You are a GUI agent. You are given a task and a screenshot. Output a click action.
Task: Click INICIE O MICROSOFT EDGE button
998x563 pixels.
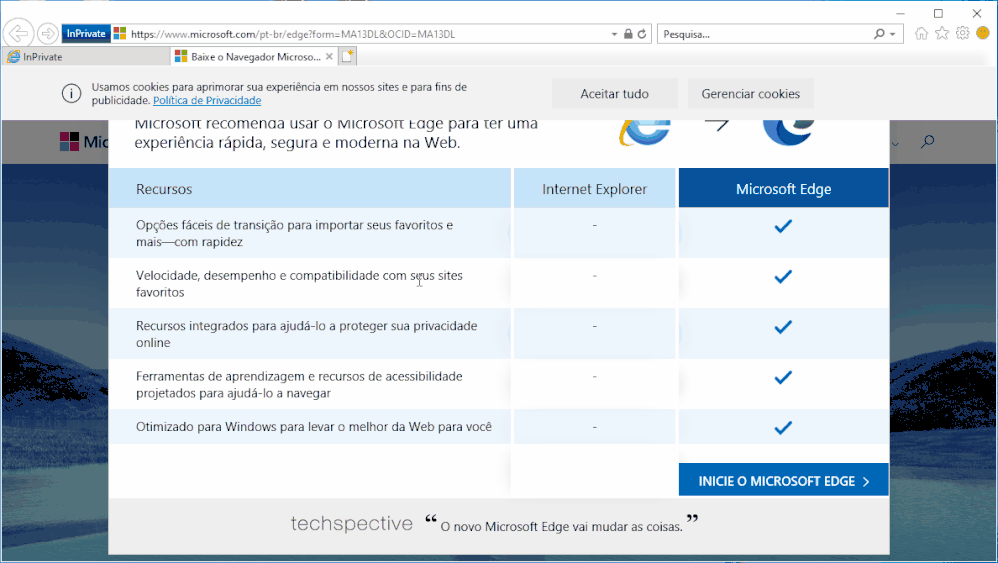tap(784, 481)
